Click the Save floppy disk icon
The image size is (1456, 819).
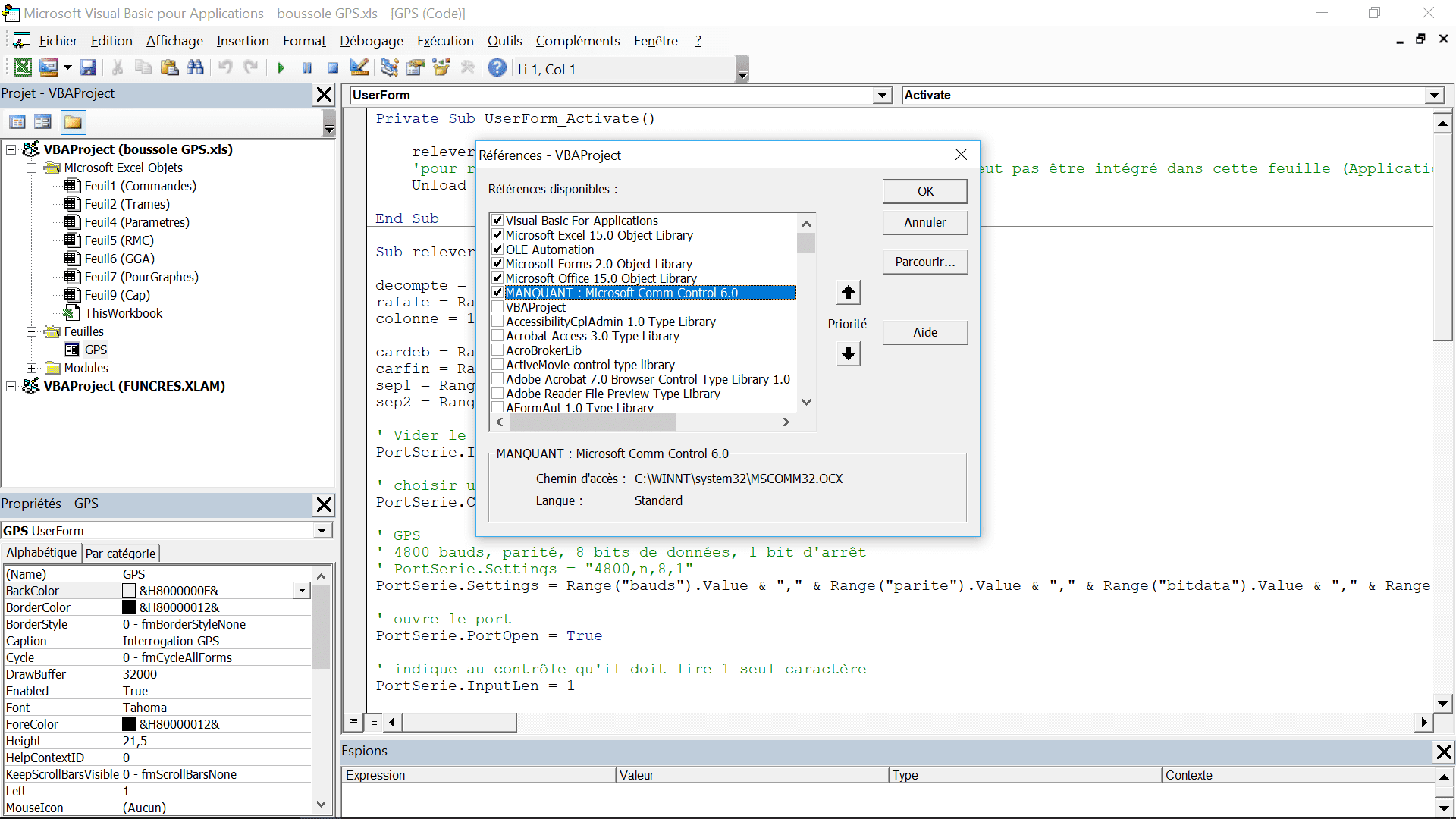point(88,68)
